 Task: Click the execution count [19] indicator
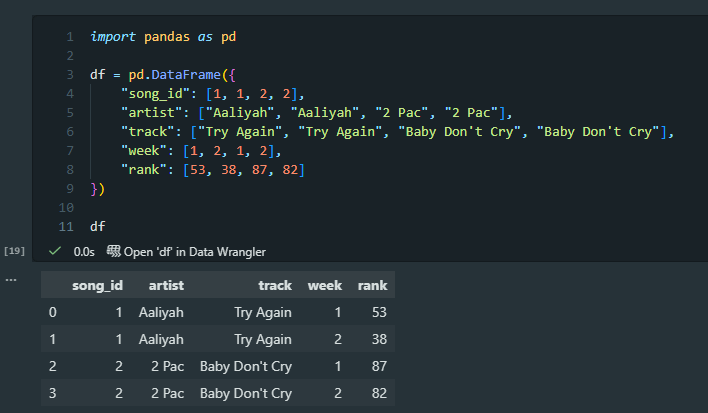[x=15, y=249]
